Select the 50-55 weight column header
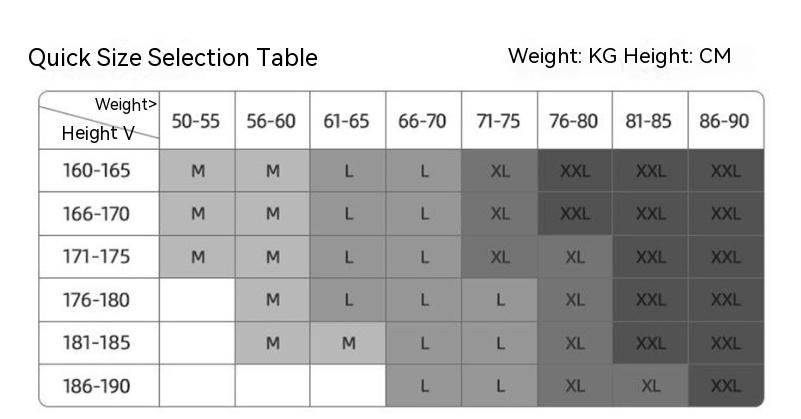Viewport: 801px width, 419px height. 196,121
